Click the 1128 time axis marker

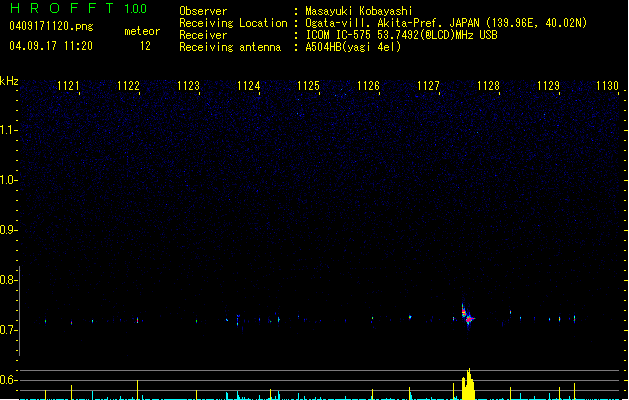pos(489,86)
